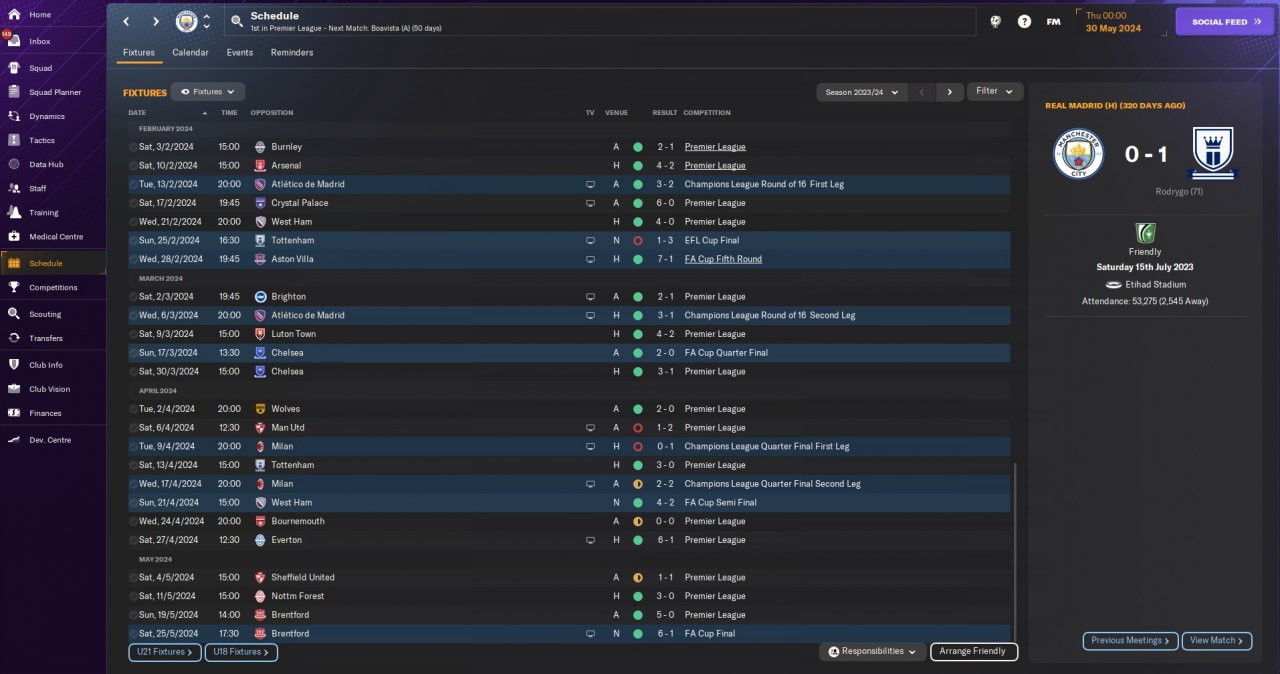Open the Tactics board icon
The width and height of the screenshot is (1280, 674).
[14, 140]
